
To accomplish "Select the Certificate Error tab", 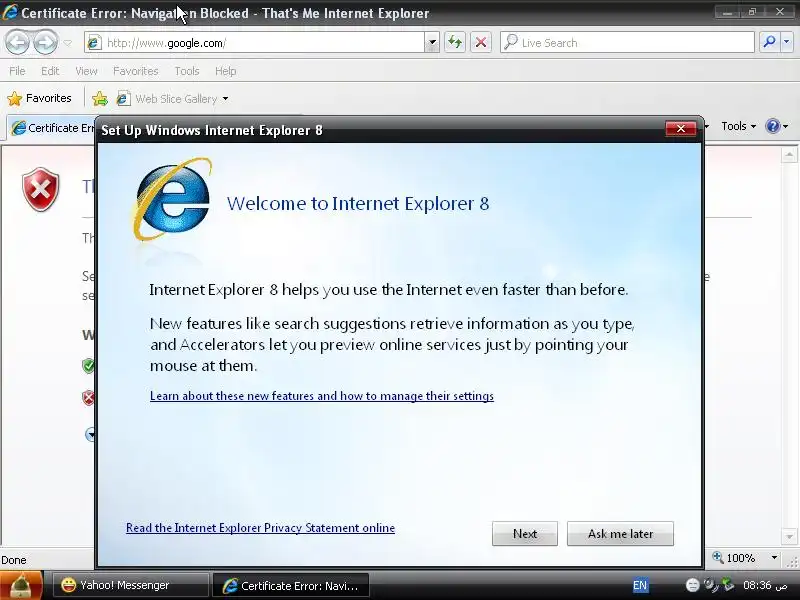I will click(x=51, y=128).
